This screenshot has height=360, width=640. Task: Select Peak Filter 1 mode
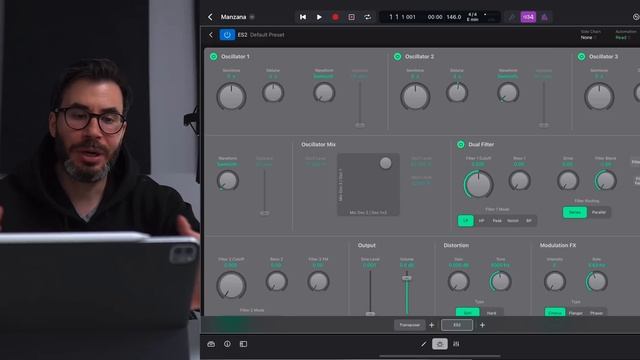point(497,220)
